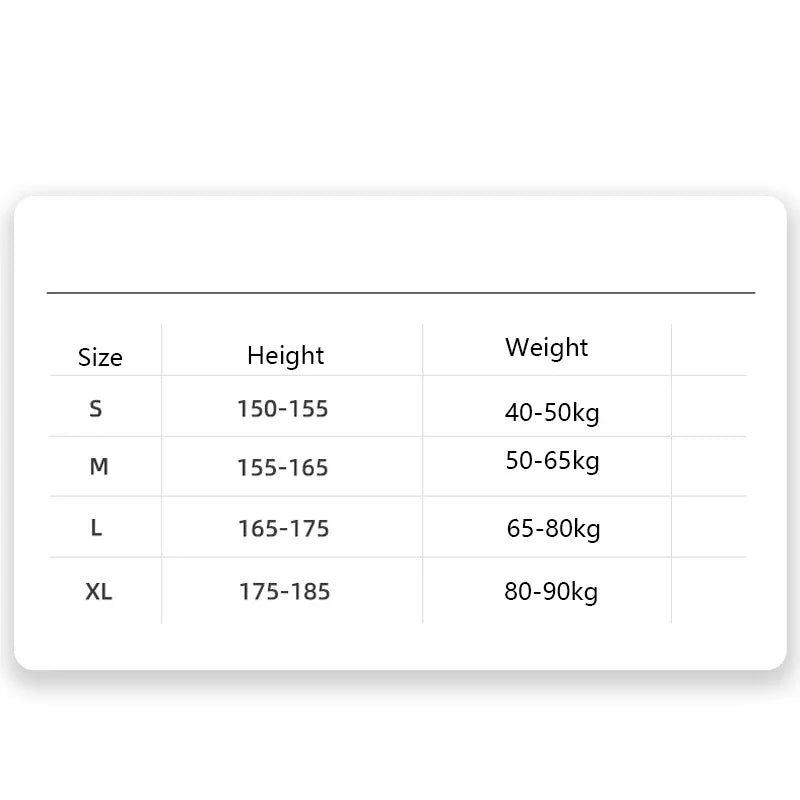Click the Height column header
This screenshot has width=800, height=800.
coord(286,355)
